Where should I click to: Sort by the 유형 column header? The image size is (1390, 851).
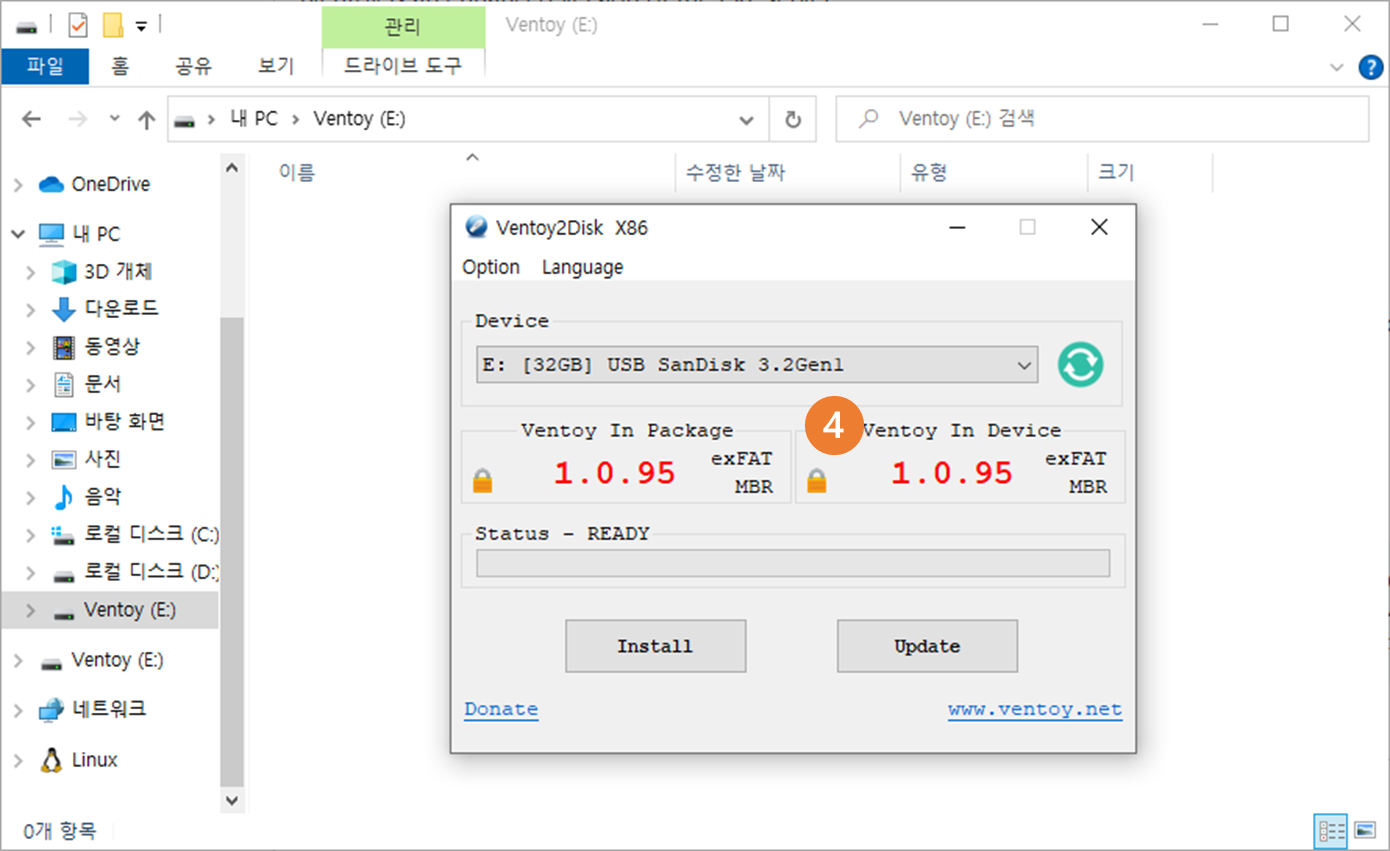pyautogui.click(x=928, y=173)
